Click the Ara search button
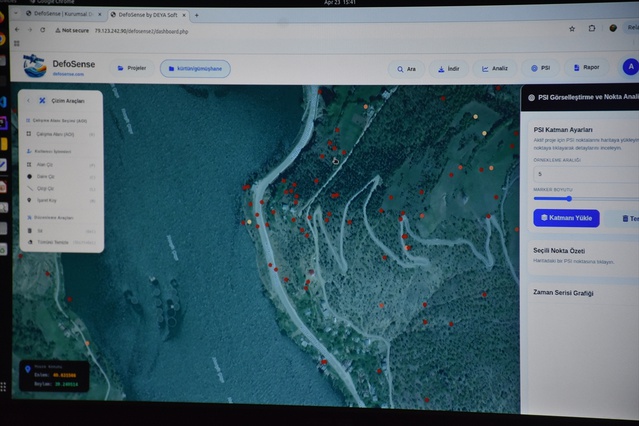Screen dimensions: 639x426 [x=406, y=69]
